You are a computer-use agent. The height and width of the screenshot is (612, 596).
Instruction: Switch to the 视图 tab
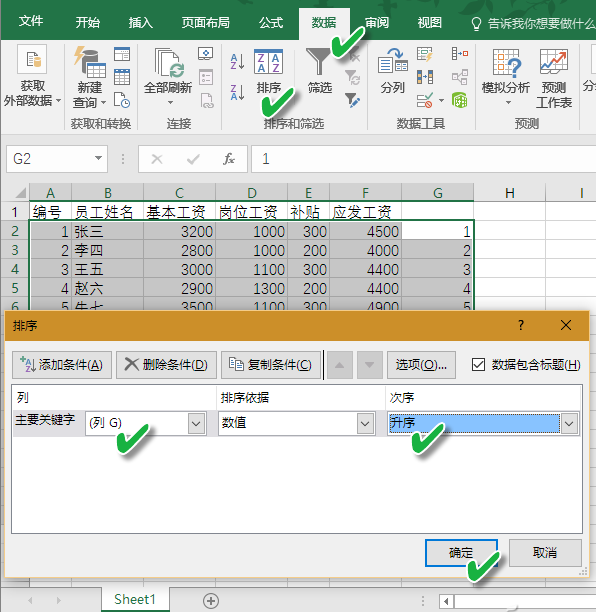429,22
